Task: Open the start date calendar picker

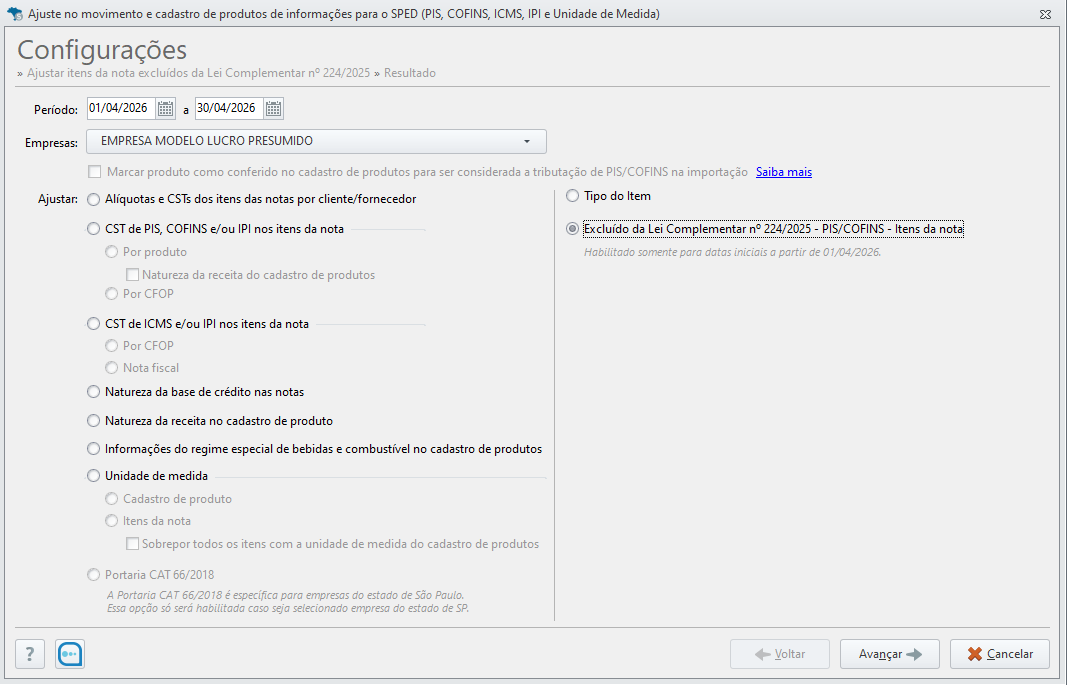Action: point(165,108)
